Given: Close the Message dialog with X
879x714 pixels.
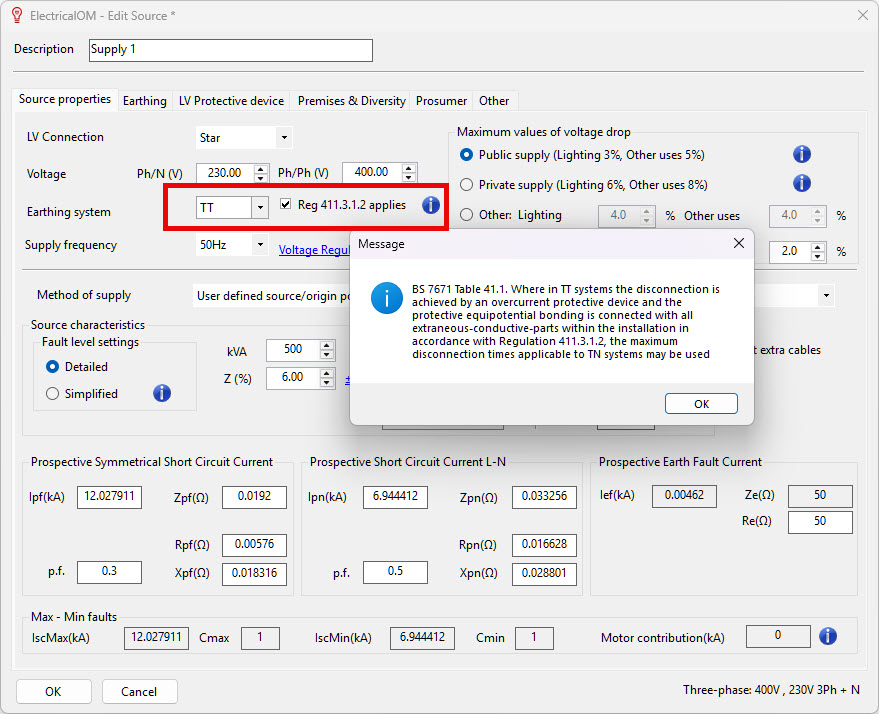Looking at the screenshot, I should coord(739,243).
